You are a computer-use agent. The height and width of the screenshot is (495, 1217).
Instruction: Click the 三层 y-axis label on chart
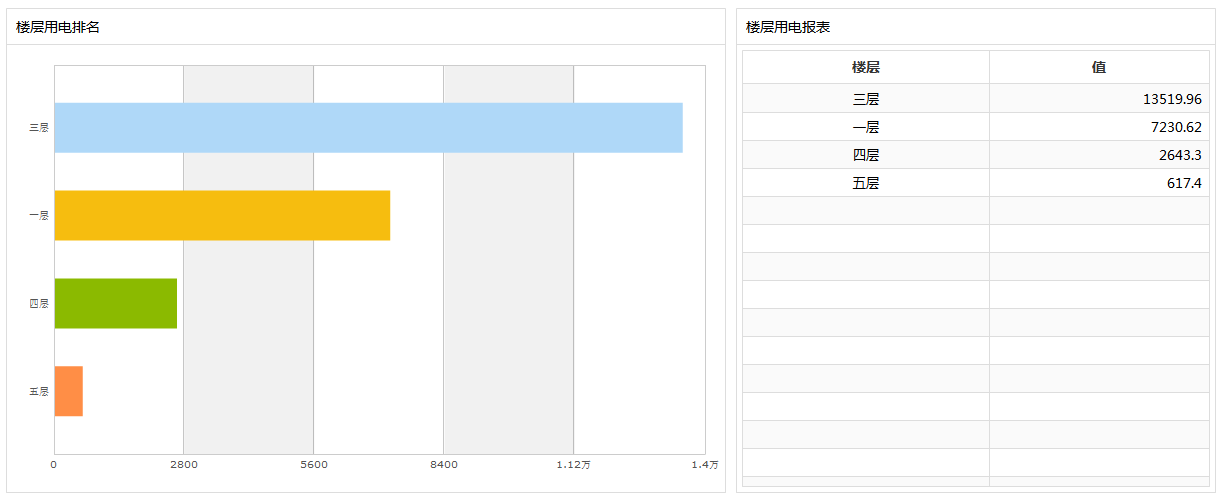[39, 128]
